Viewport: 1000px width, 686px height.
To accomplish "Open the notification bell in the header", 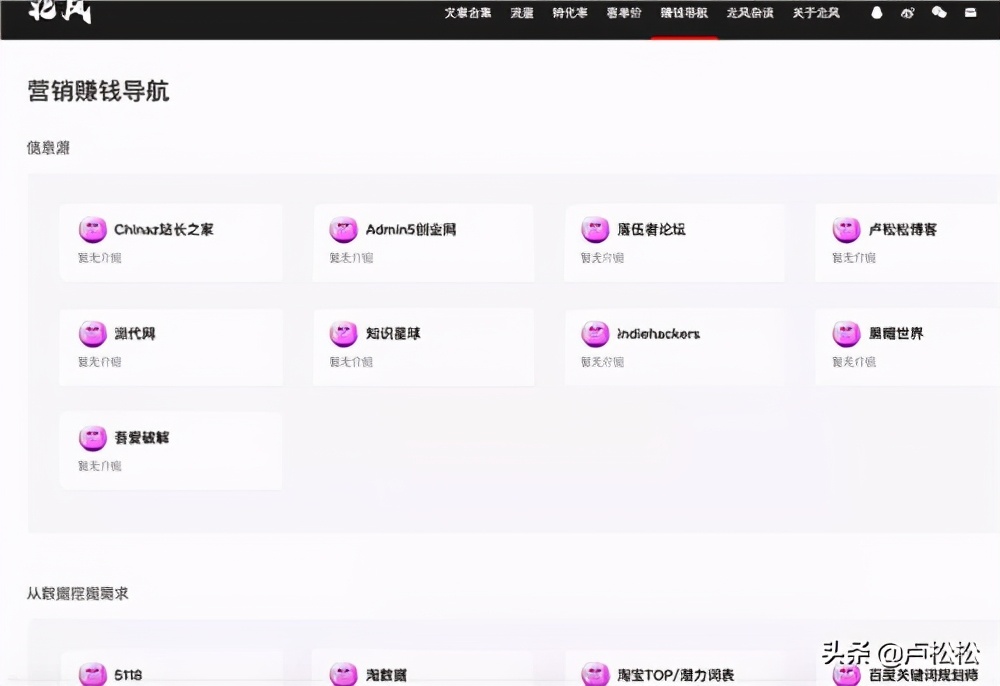I will 876,13.
